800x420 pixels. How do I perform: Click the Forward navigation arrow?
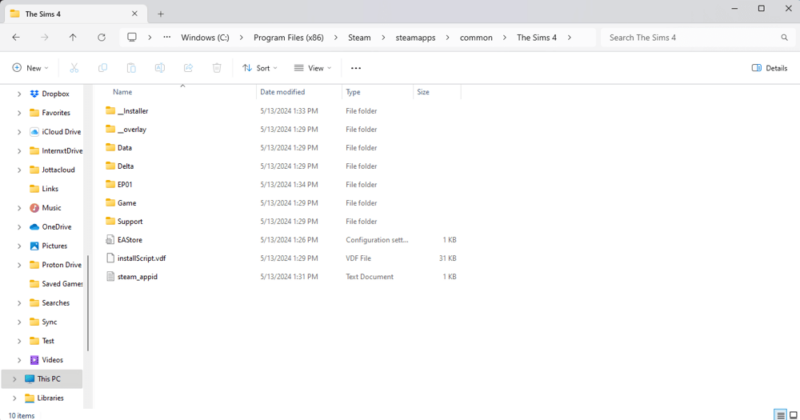45,37
